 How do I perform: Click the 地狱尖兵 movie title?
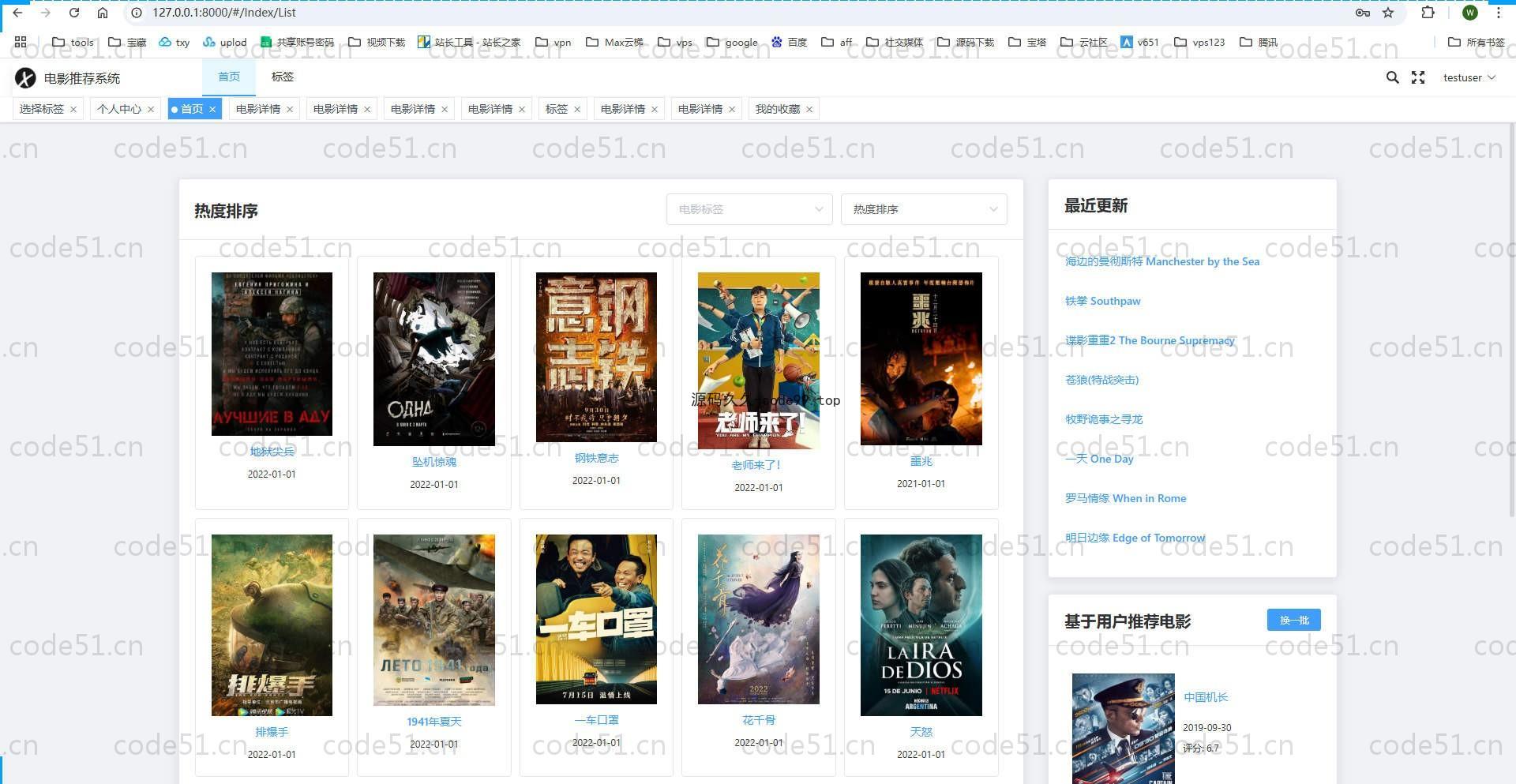(272, 452)
